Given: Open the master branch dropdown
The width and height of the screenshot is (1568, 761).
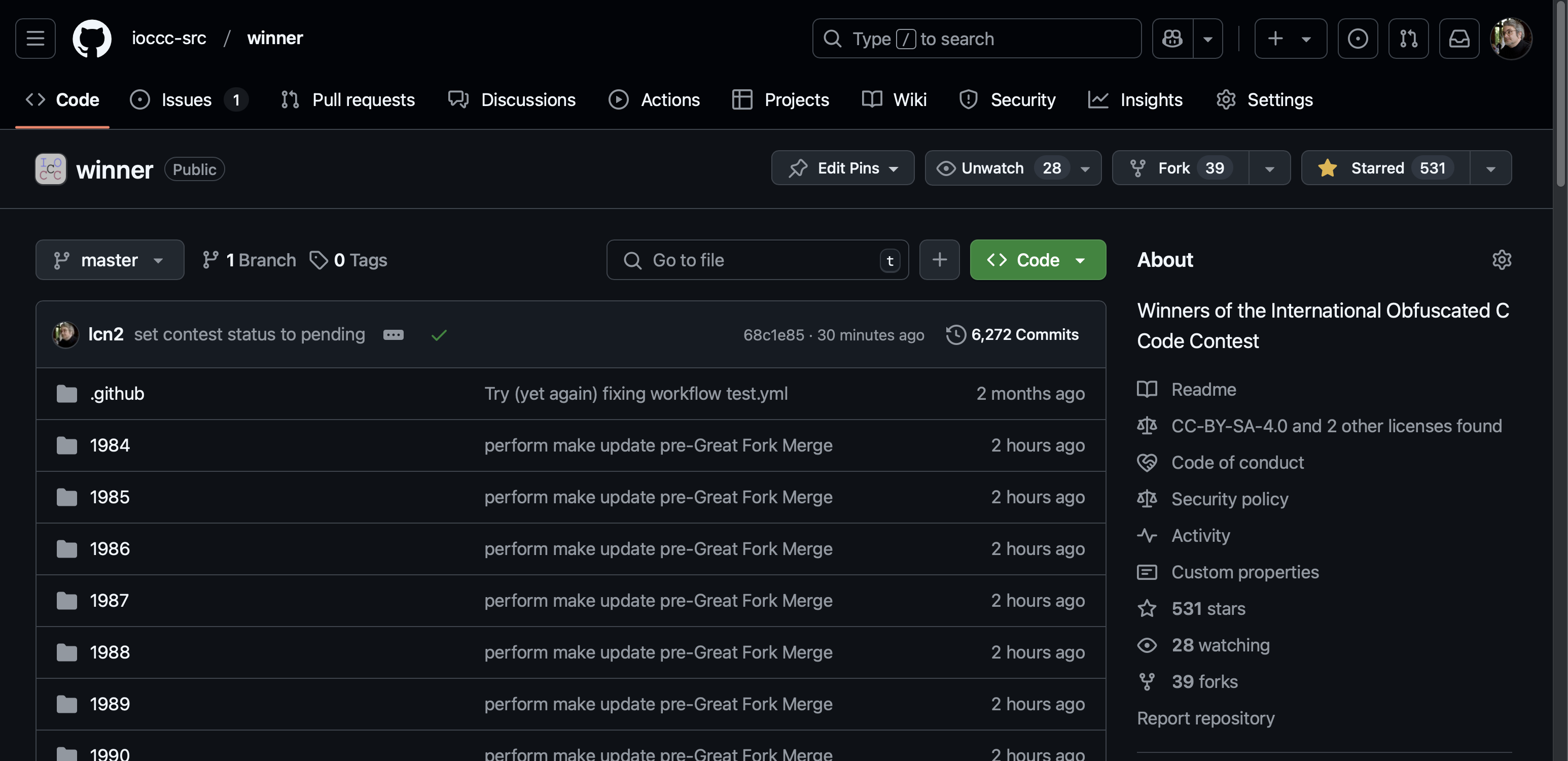Looking at the screenshot, I should click(110, 260).
